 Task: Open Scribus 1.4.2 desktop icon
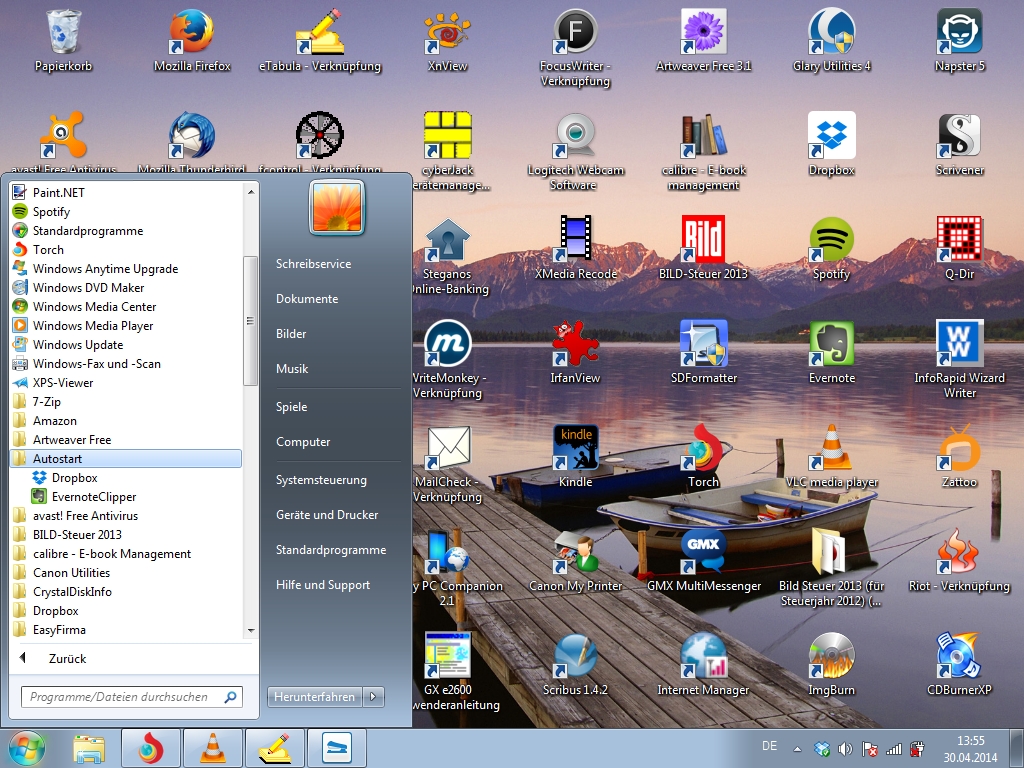pos(575,664)
